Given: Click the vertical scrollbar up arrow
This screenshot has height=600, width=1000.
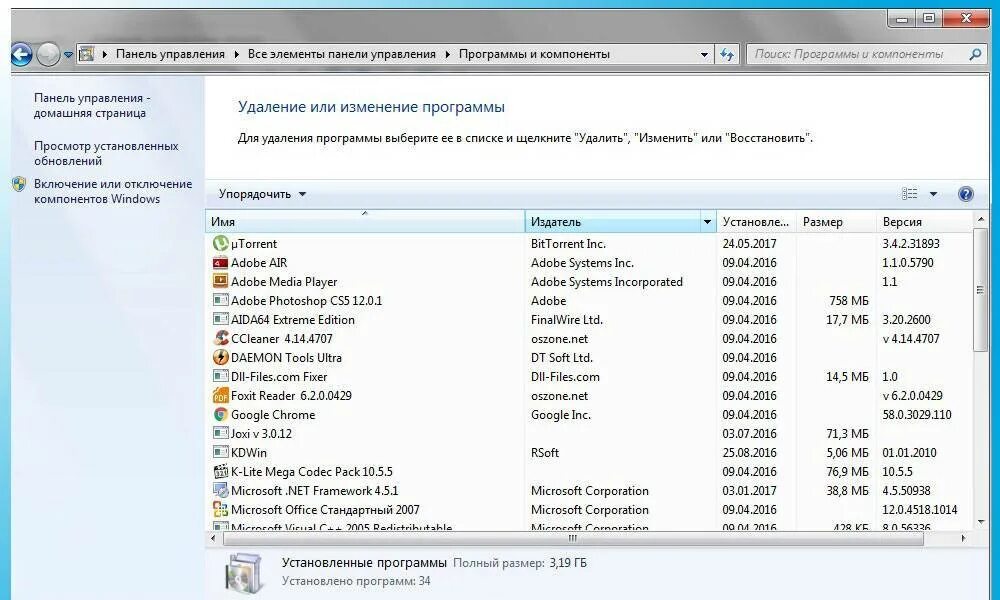Looking at the screenshot, I should (x=980, y=219).
